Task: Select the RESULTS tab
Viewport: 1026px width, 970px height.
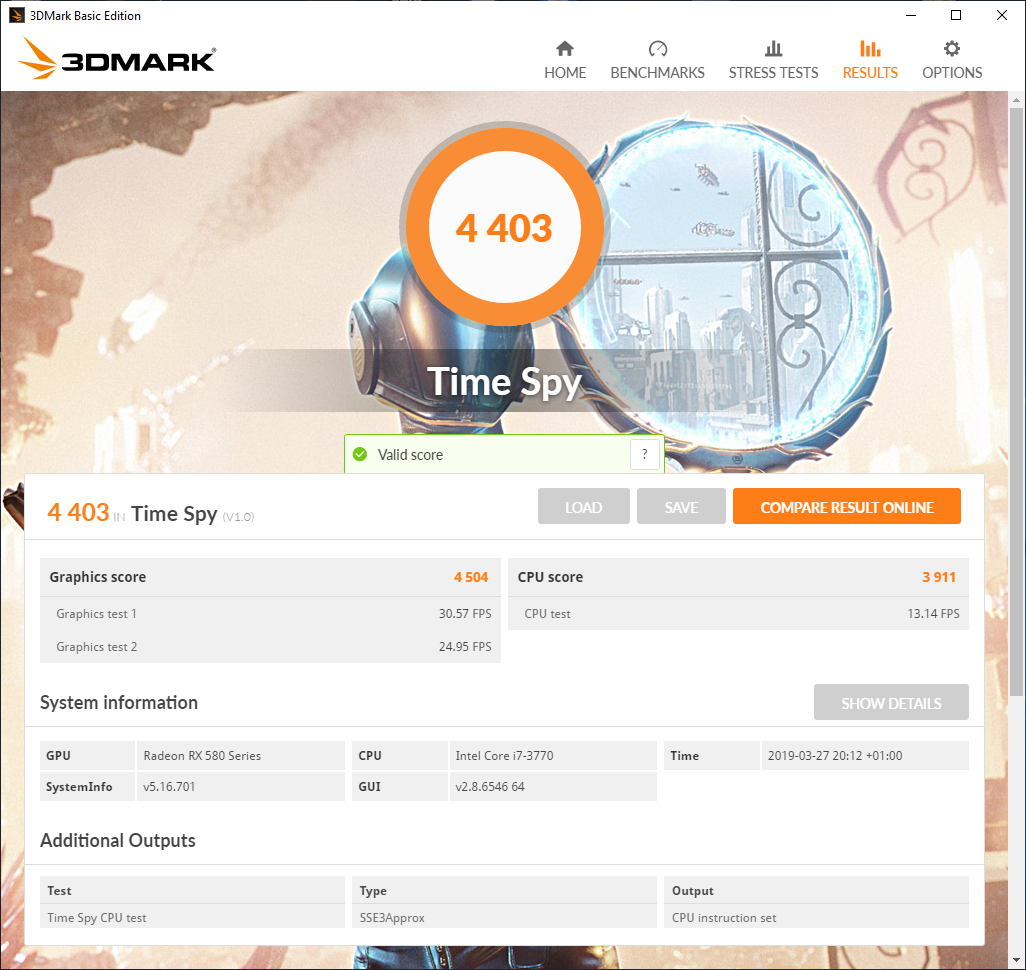Action: (870, 60)
